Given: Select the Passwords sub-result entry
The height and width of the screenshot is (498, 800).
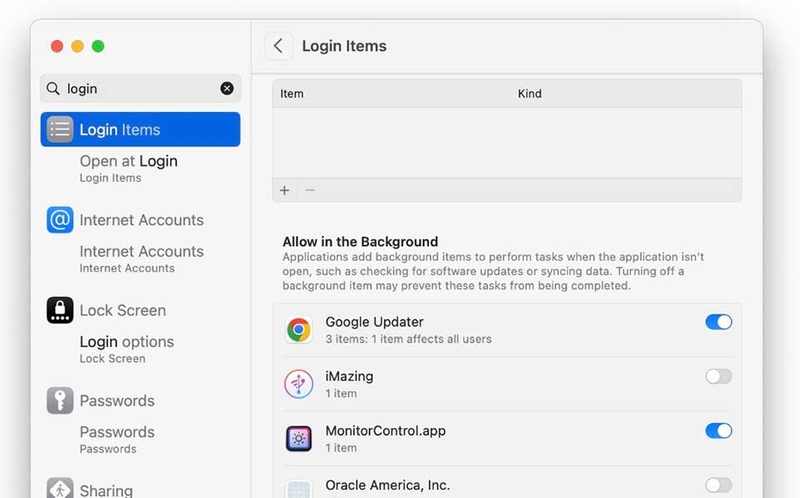Looking at the screenshot, I should [x=117, y=439].
